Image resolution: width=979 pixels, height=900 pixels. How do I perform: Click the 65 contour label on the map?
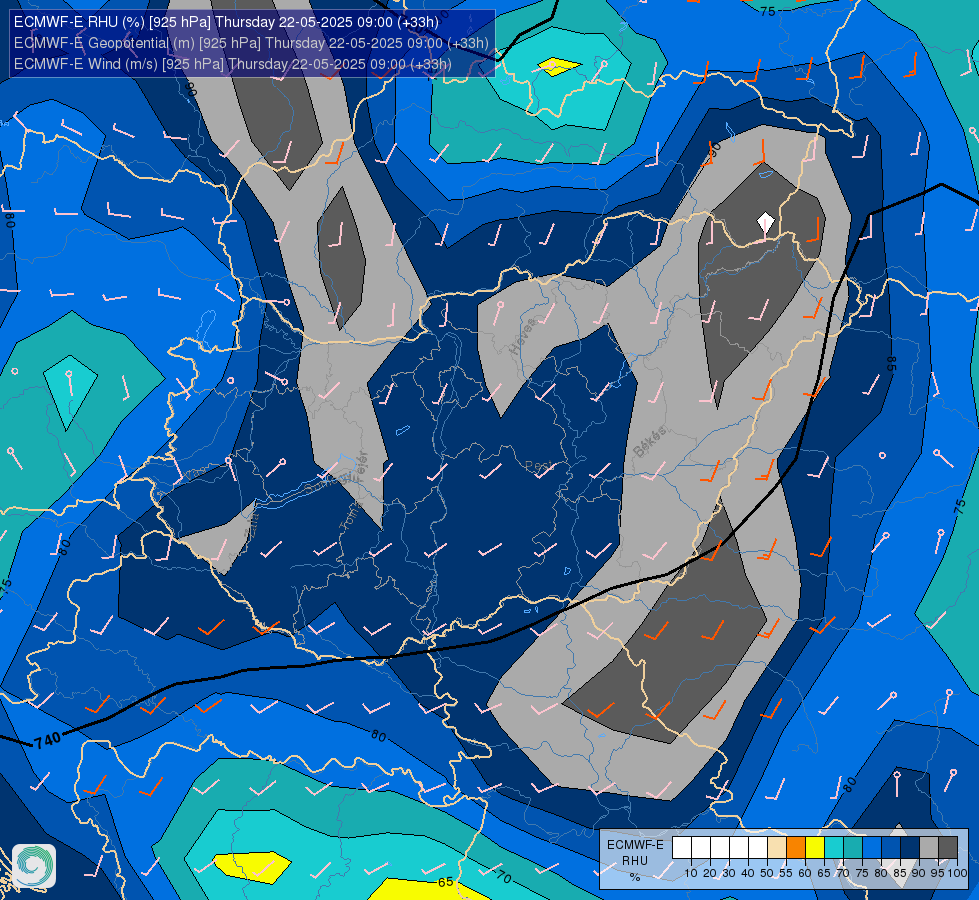click(445, 882)
